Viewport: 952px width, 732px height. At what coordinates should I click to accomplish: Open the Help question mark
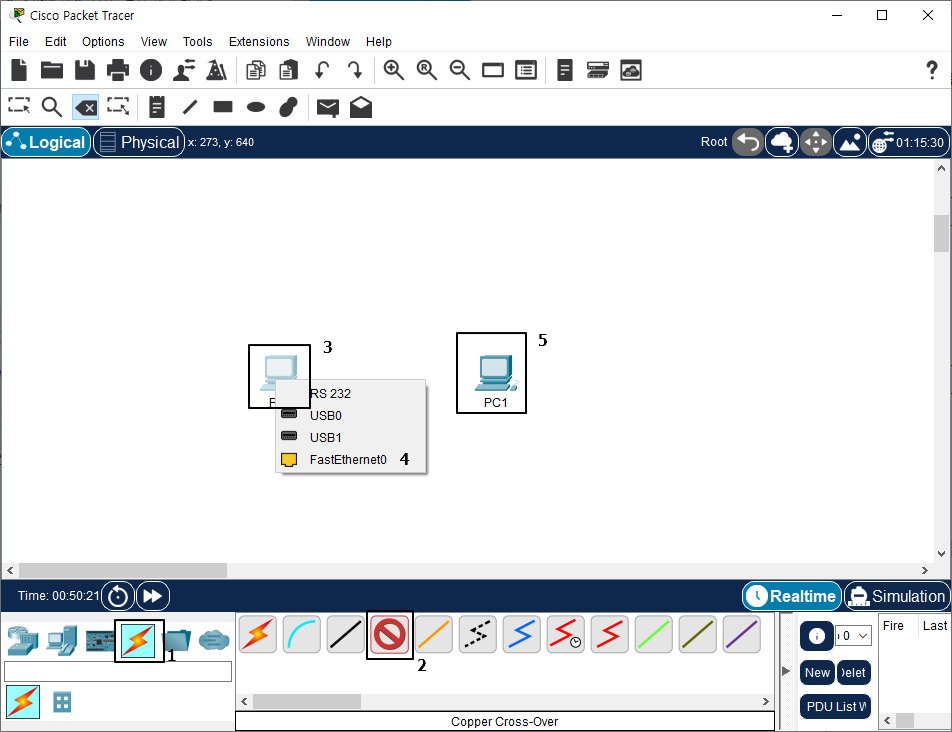click(931, 70)
